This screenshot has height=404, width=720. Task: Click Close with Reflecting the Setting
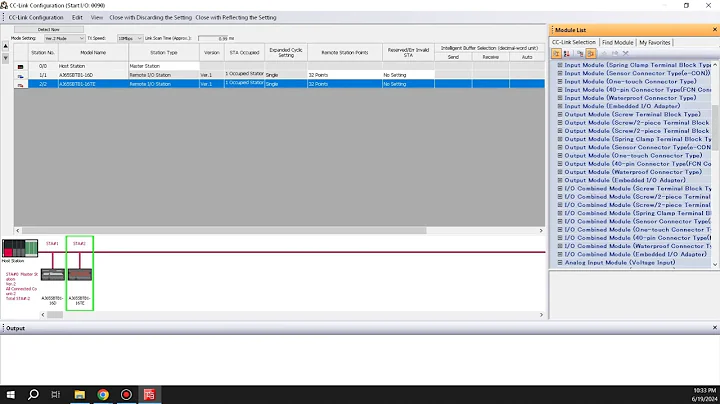coord(236,17)
